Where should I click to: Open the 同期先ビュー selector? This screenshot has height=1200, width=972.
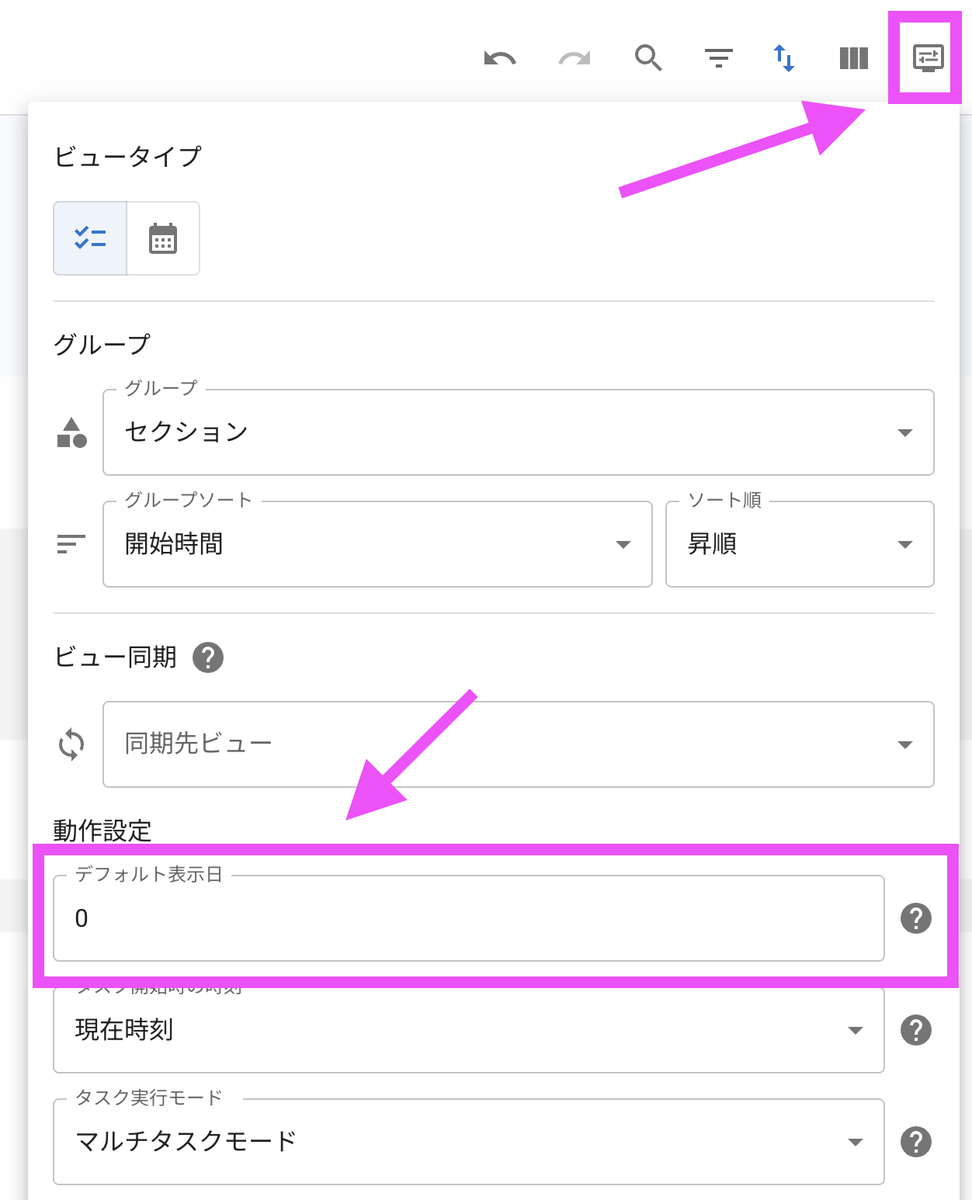point(518,744)
